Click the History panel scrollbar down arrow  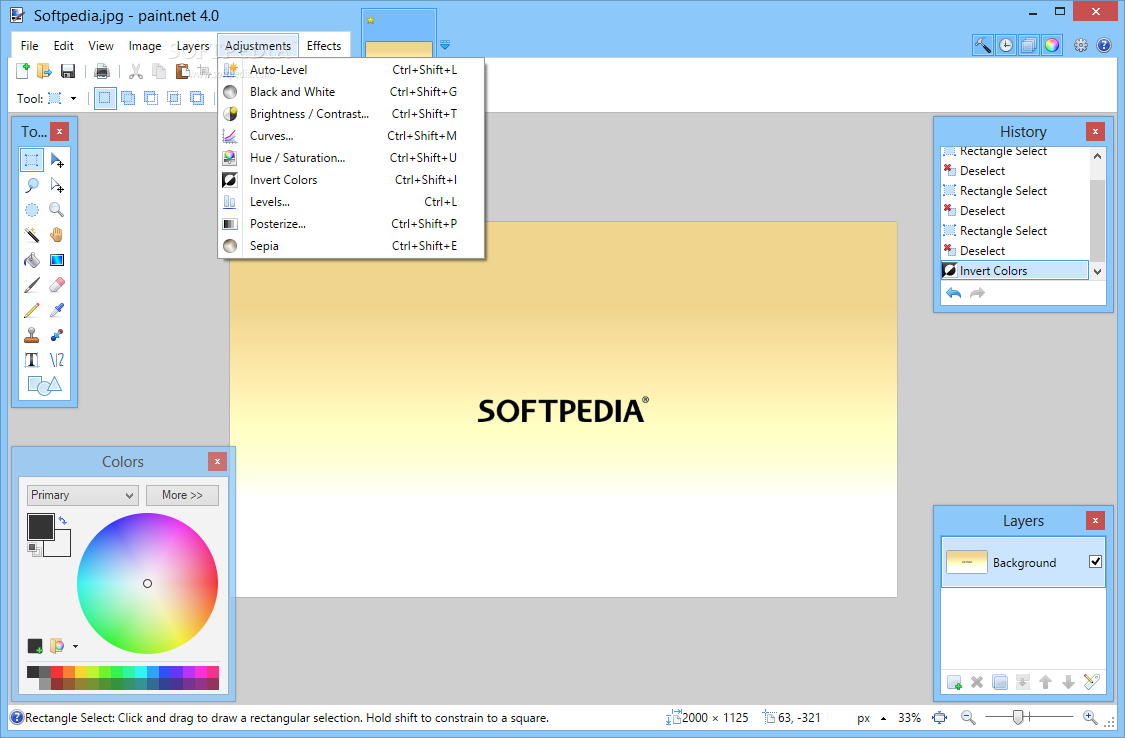point(1097,272)
